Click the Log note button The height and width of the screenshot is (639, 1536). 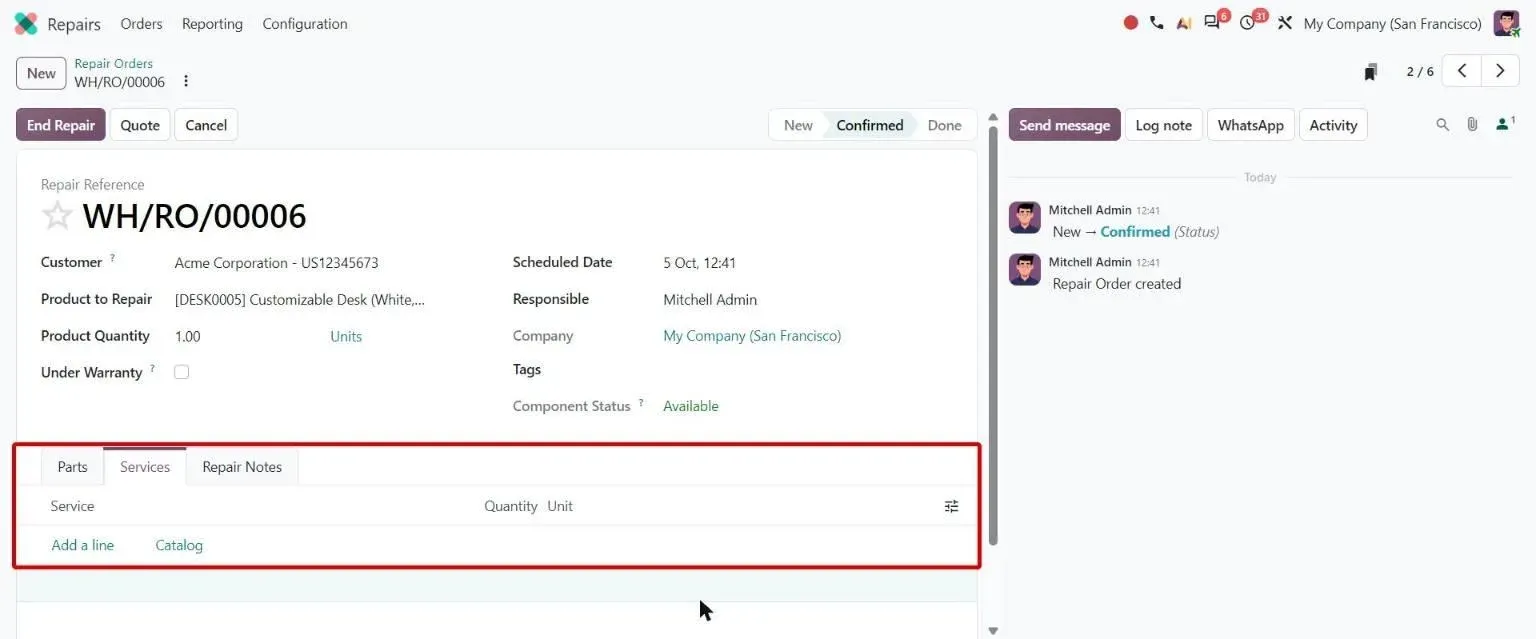(x=1164, y=125)
